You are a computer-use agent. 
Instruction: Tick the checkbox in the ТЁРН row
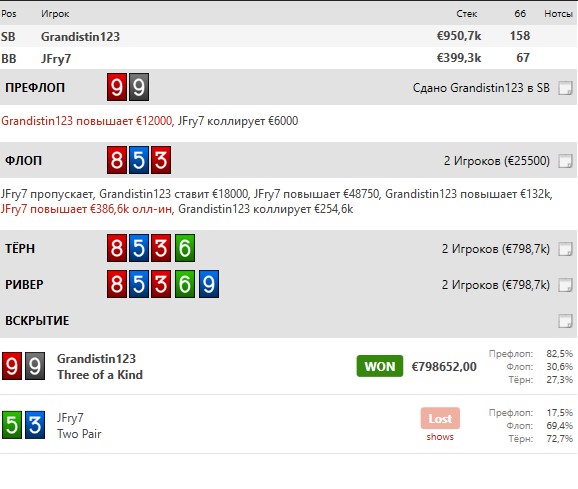click(565, 249)
